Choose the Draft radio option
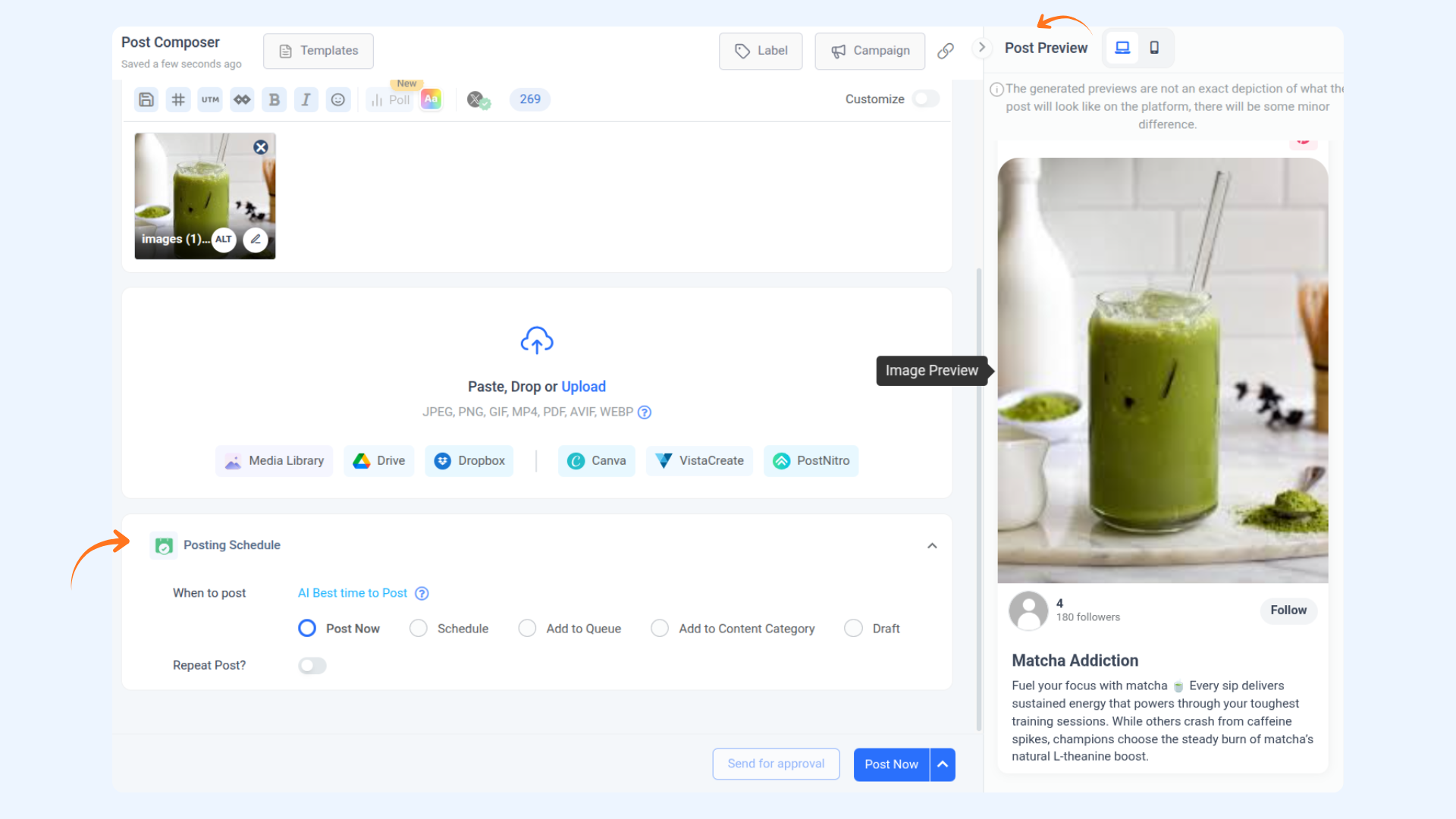This screenshot has width=1456, height=819. point(853,628)
